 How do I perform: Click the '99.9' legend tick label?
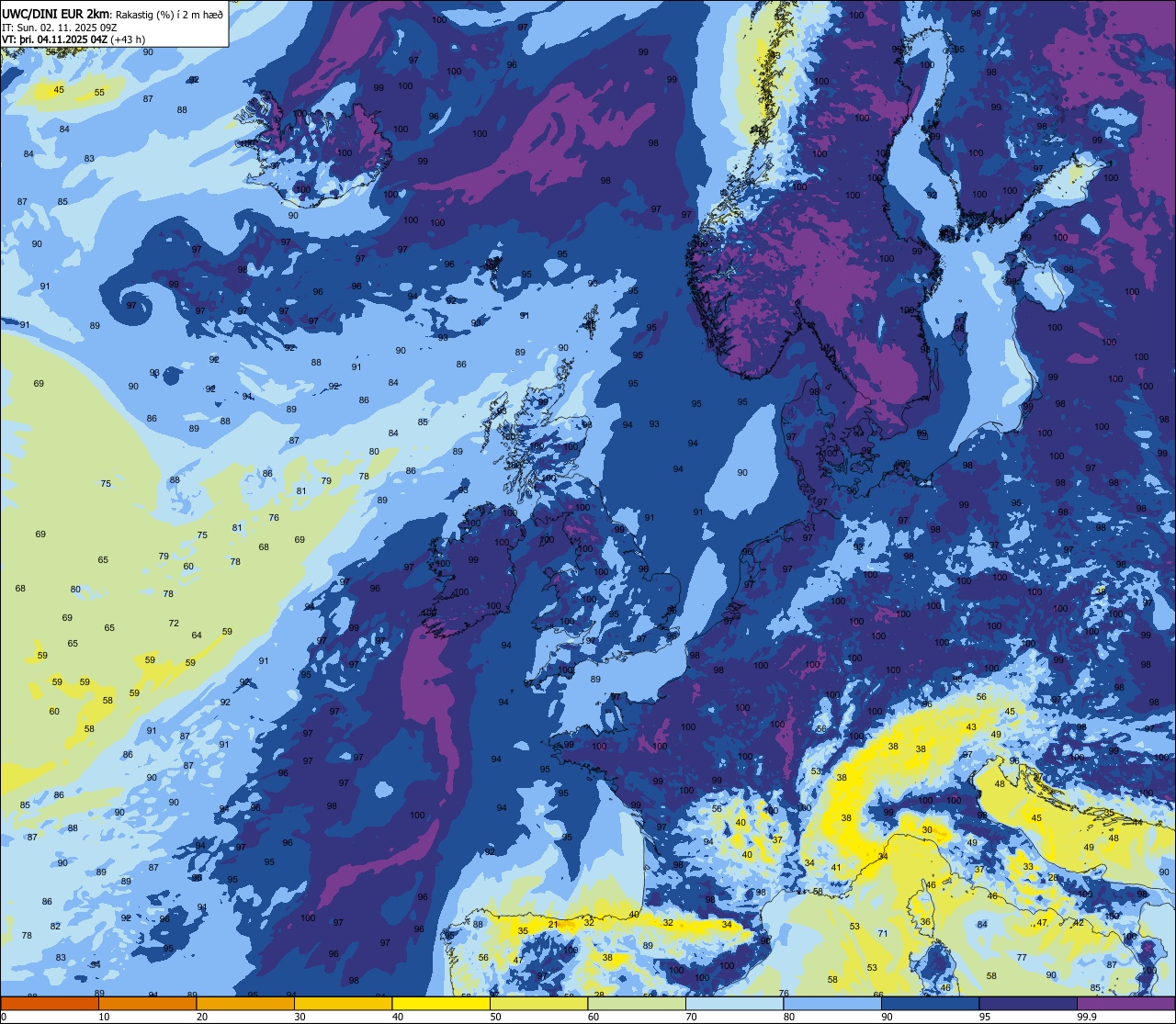point(1088,1017)
